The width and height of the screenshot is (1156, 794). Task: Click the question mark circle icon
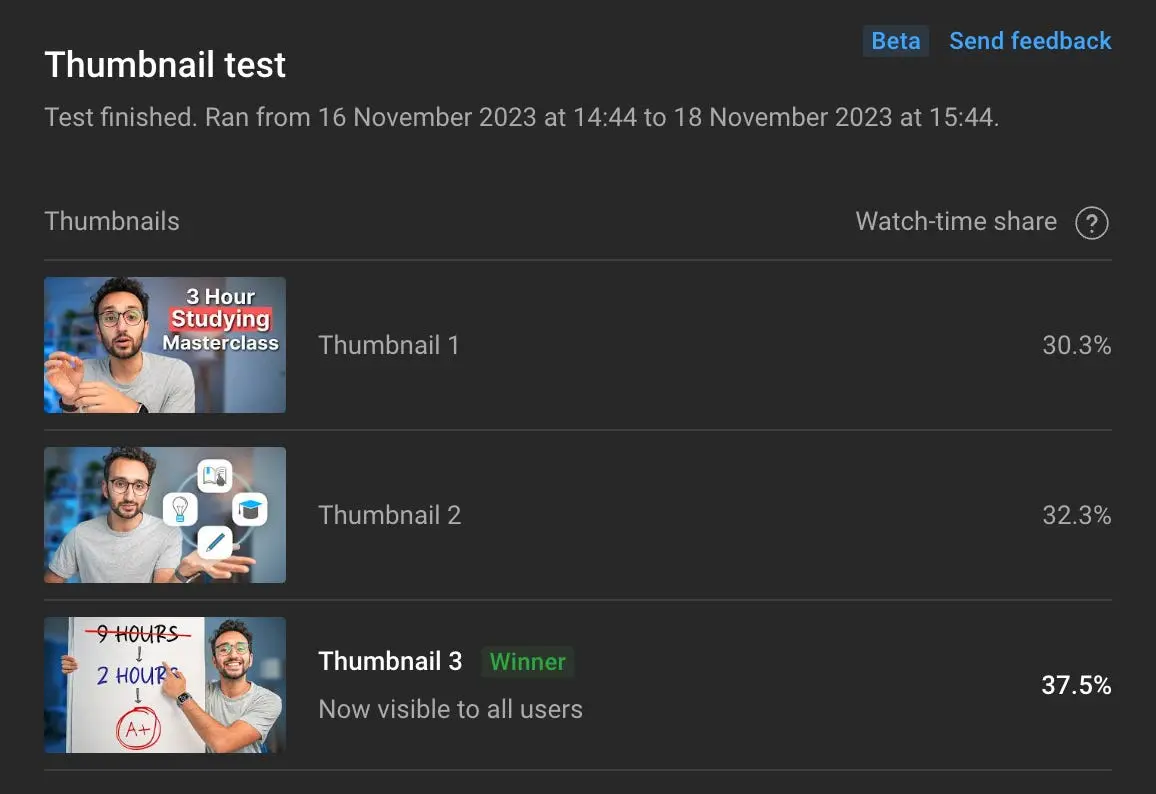[1092, 223]
